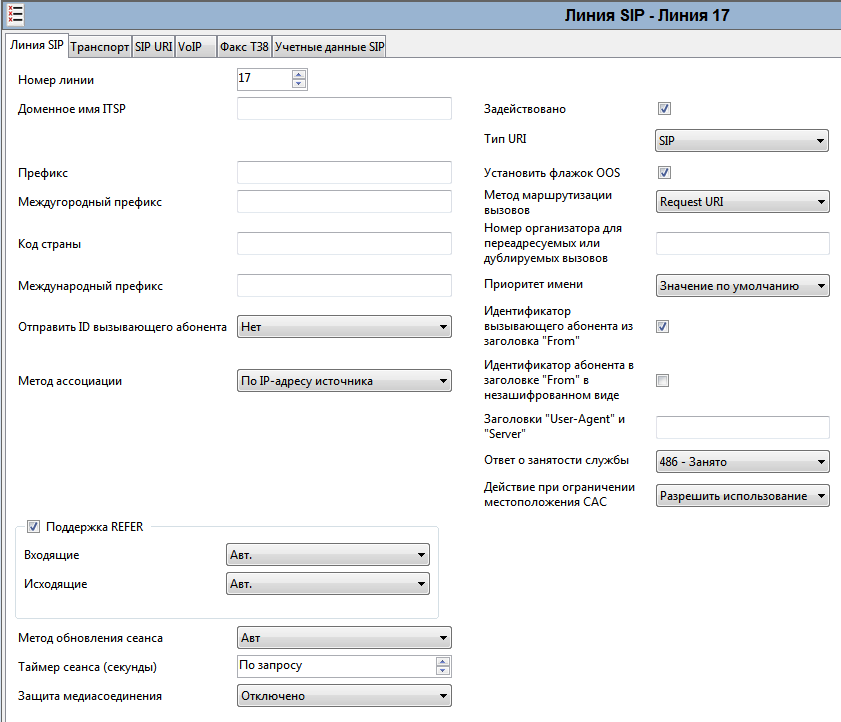Open the Приоритет имени dropdown
Screen dimensions: 841x722
pos(742,285)
